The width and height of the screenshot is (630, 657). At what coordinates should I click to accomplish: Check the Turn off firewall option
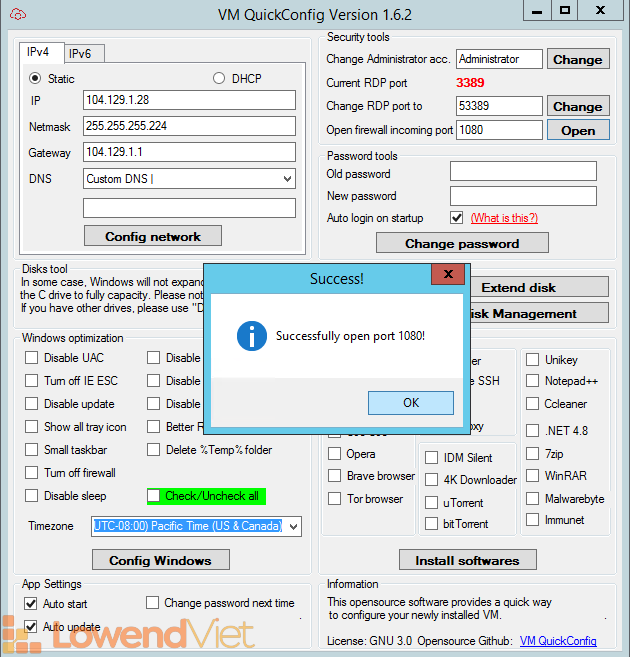pos(32,473)
